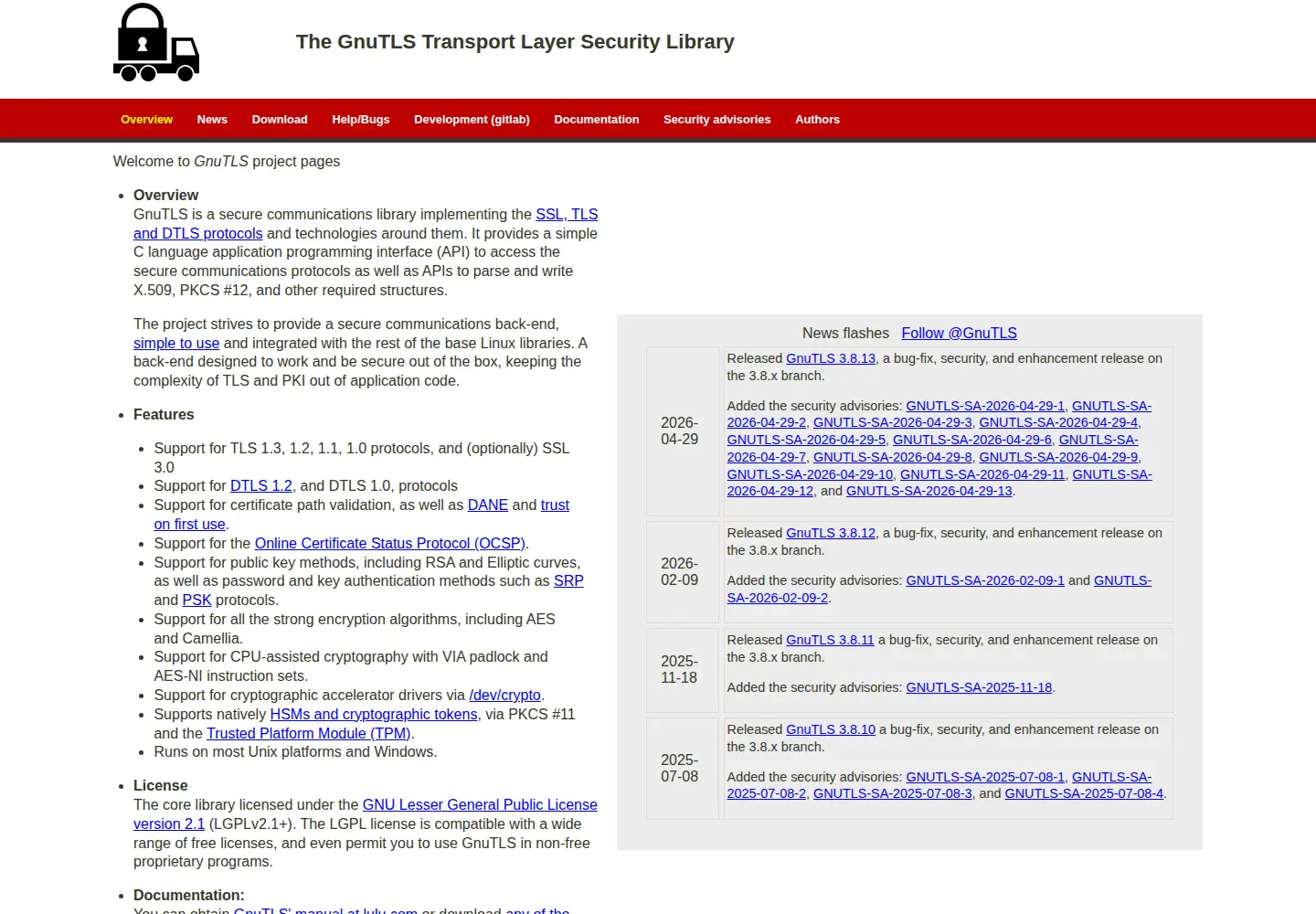Image resolution: width=1316 pixels, height=914 pixels.
Task: Click the Follow @GnuTLS link
Action: coord(960,333)
